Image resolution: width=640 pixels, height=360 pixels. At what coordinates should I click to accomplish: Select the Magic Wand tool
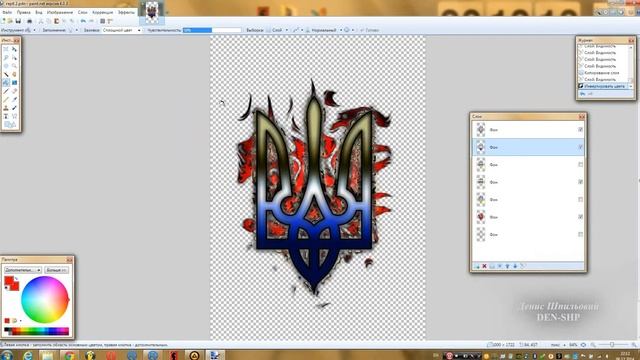pyautogui.click(x=6, y=74)
